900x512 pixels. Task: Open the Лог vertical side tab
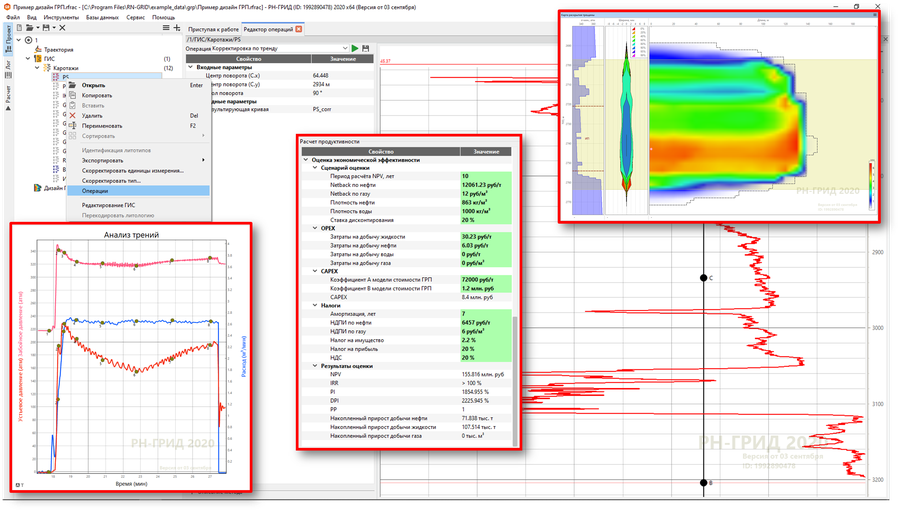[x=8, y=69]
